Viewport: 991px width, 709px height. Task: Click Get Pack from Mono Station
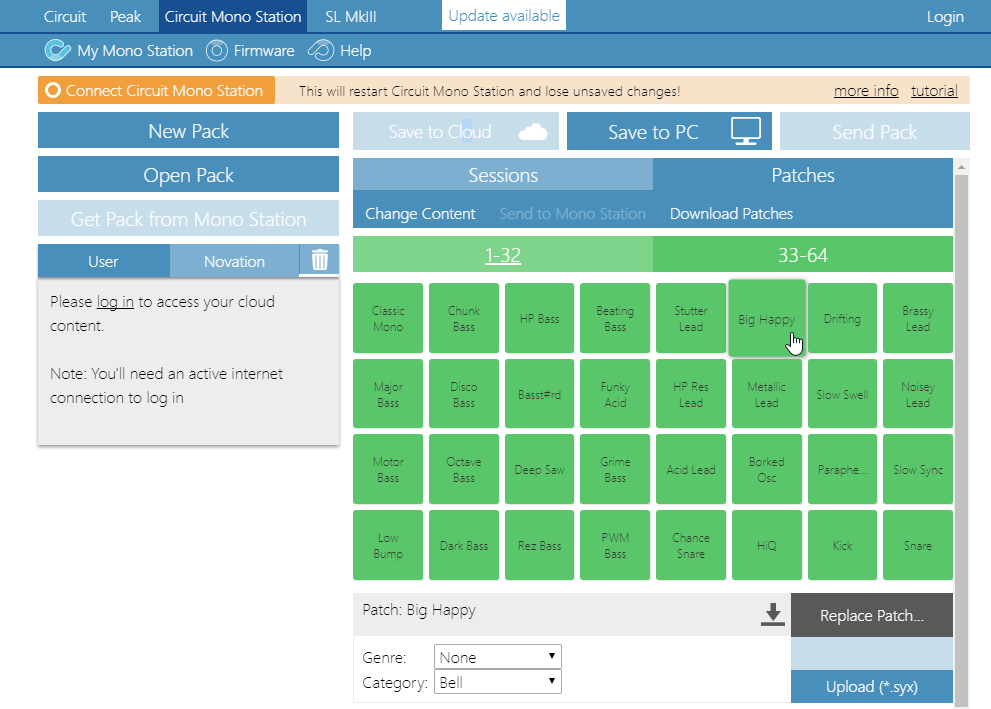(188, 218)
